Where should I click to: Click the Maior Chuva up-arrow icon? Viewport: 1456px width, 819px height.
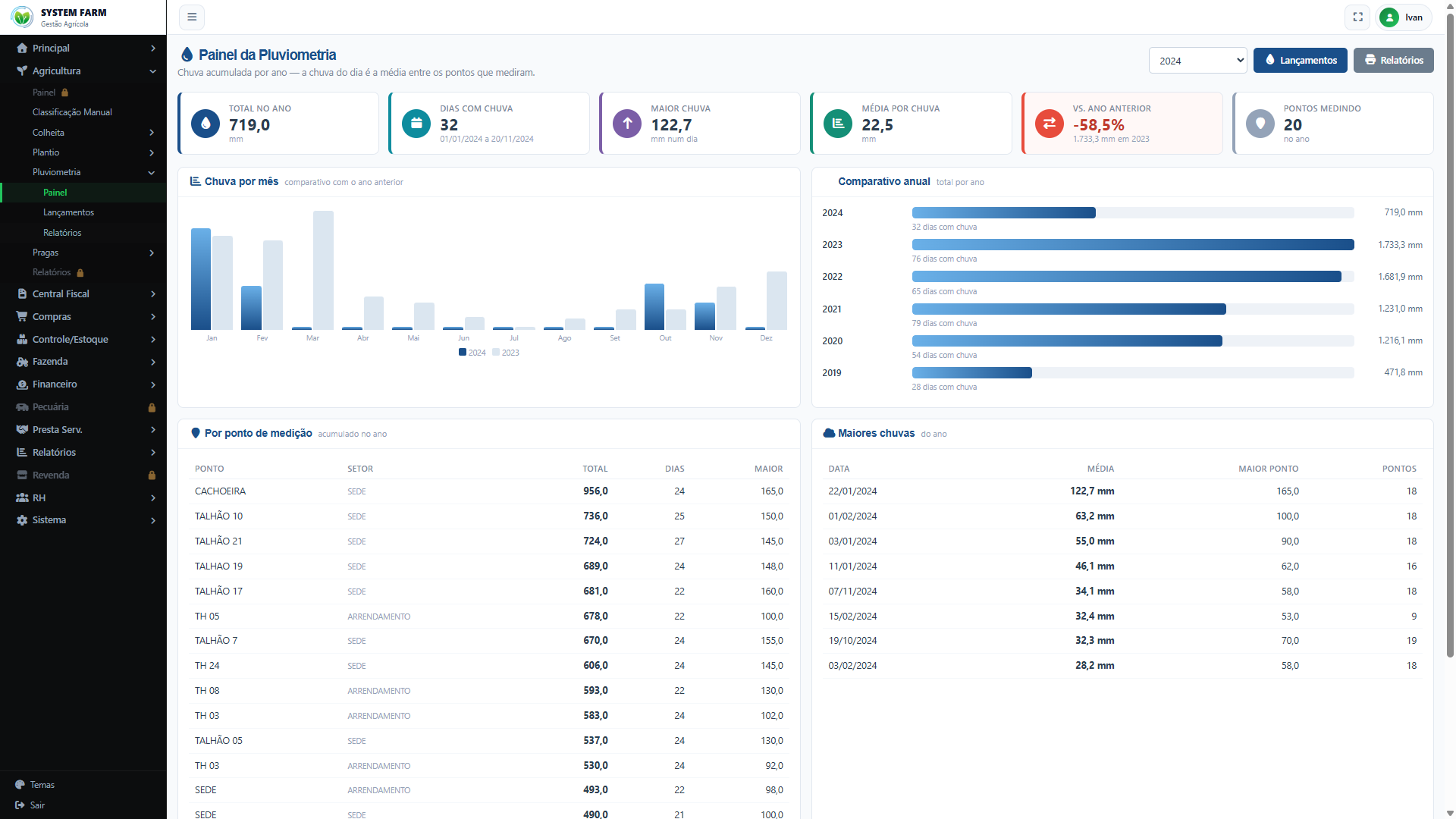[627, 124]
